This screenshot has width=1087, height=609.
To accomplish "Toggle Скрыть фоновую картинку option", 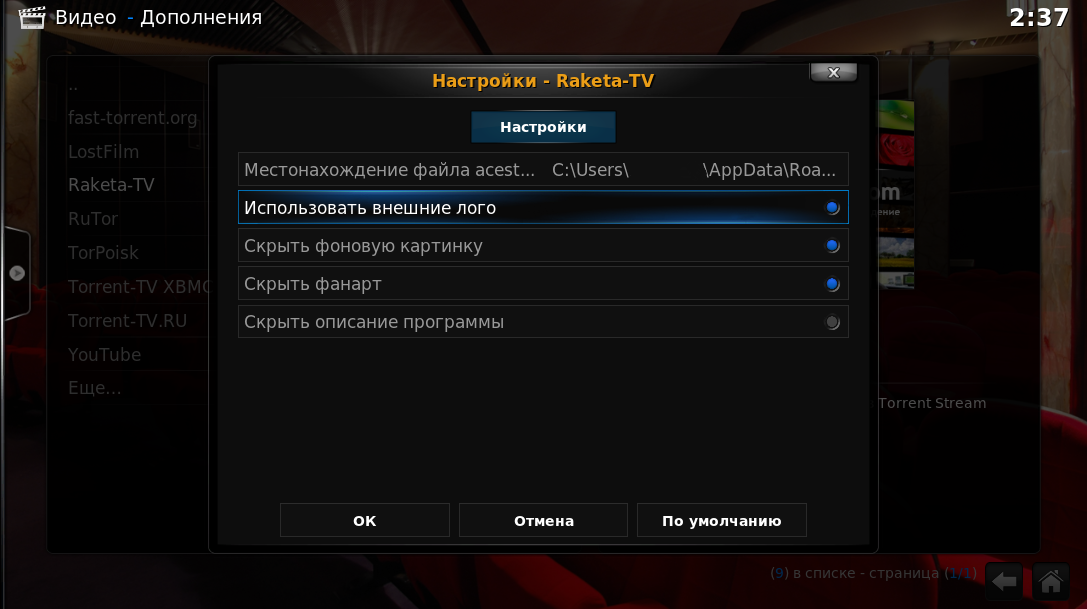I will click(x=543, y=246).
